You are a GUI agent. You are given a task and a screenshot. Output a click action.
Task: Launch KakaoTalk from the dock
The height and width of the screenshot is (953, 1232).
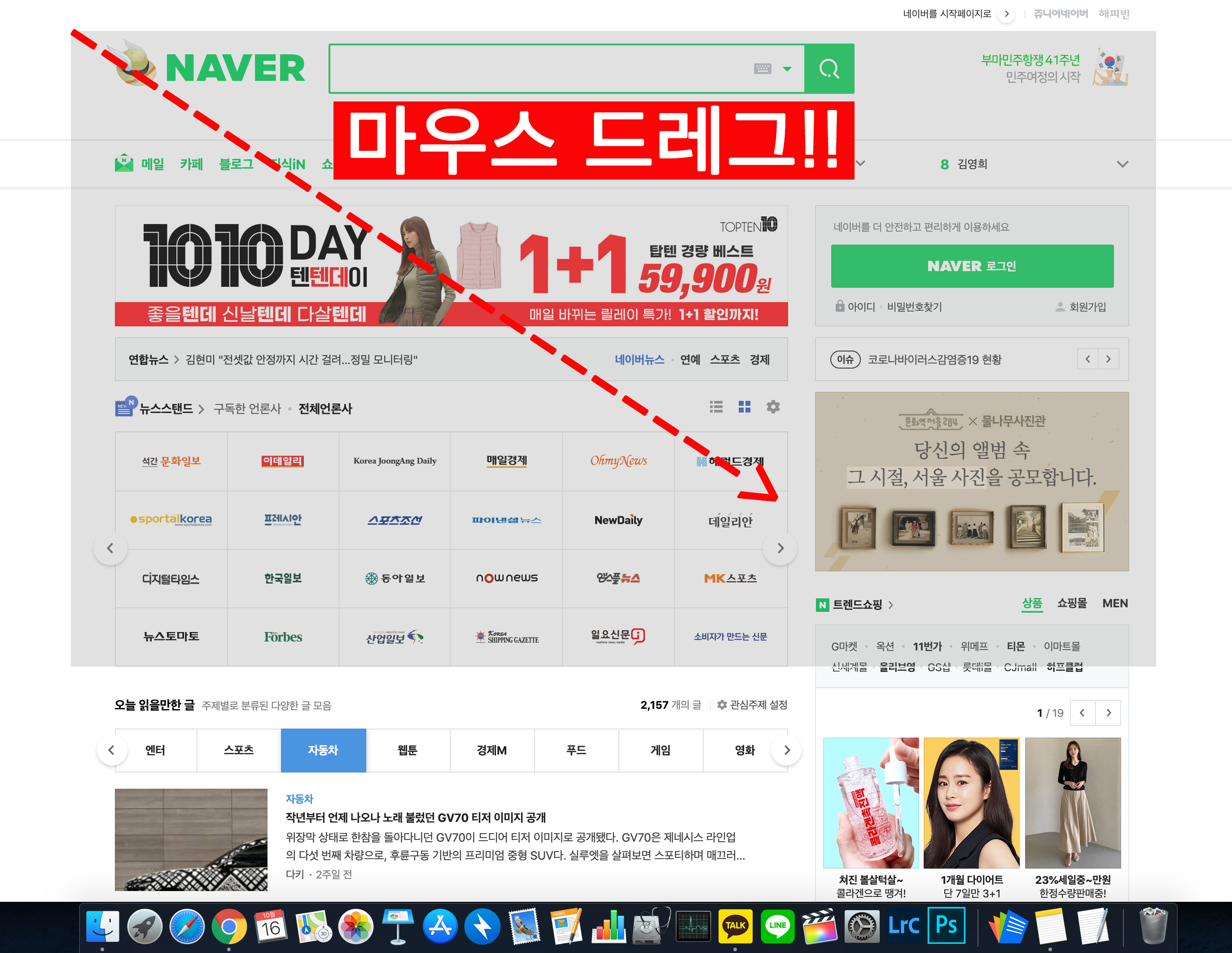point(735,926)
